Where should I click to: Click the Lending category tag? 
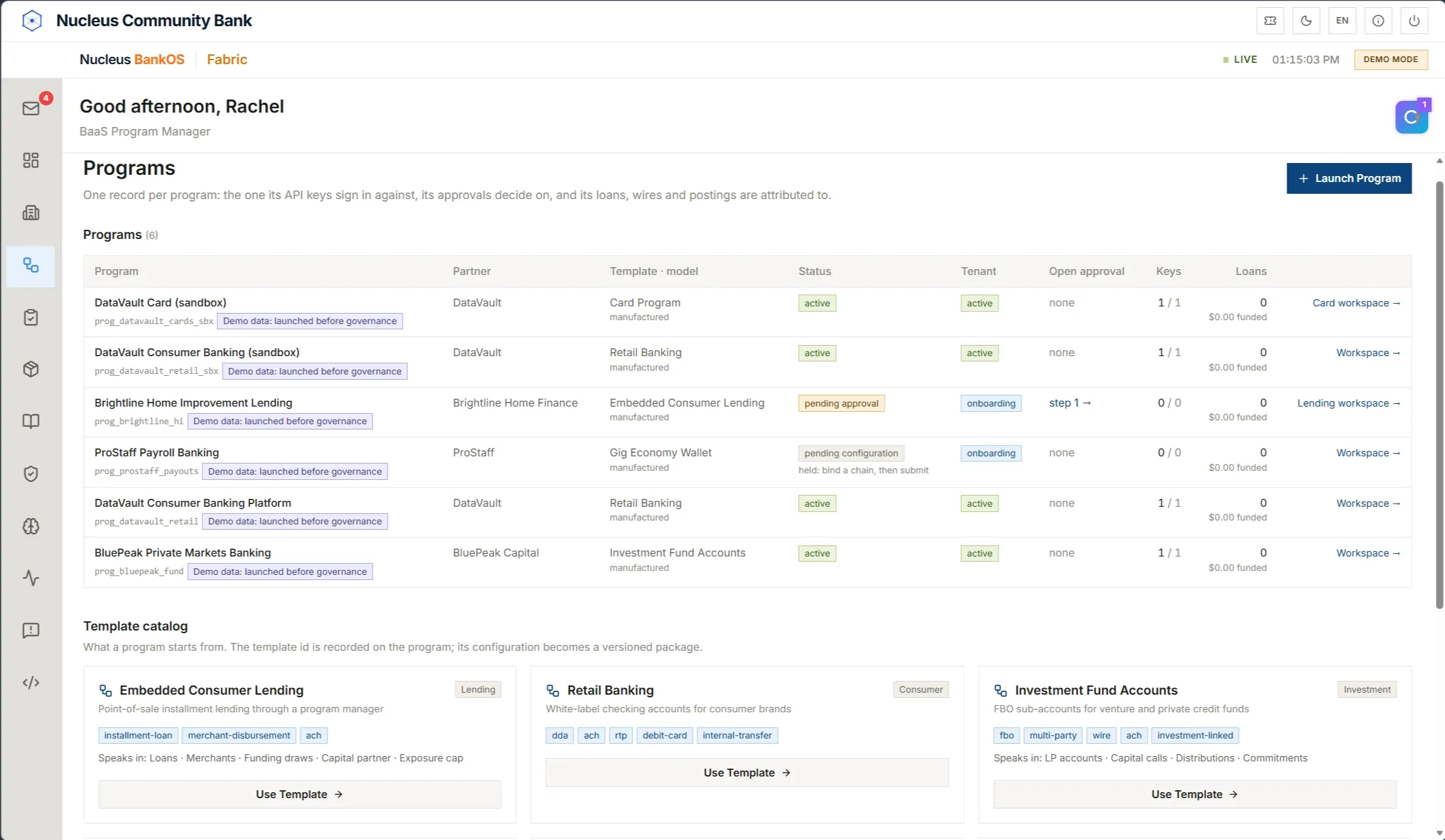[x=478, y=689]
